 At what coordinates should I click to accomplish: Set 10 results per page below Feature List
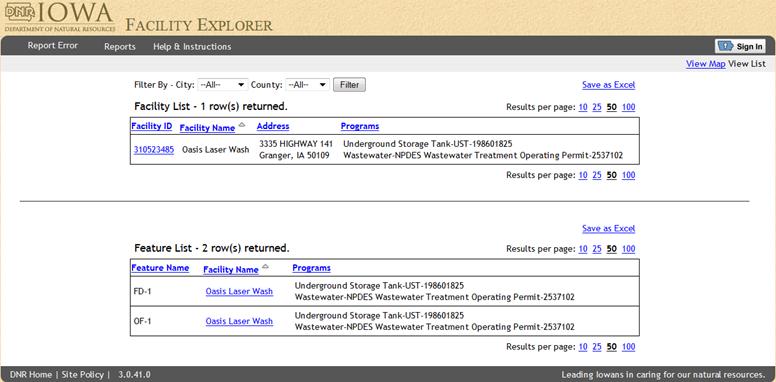click(583, 347)
